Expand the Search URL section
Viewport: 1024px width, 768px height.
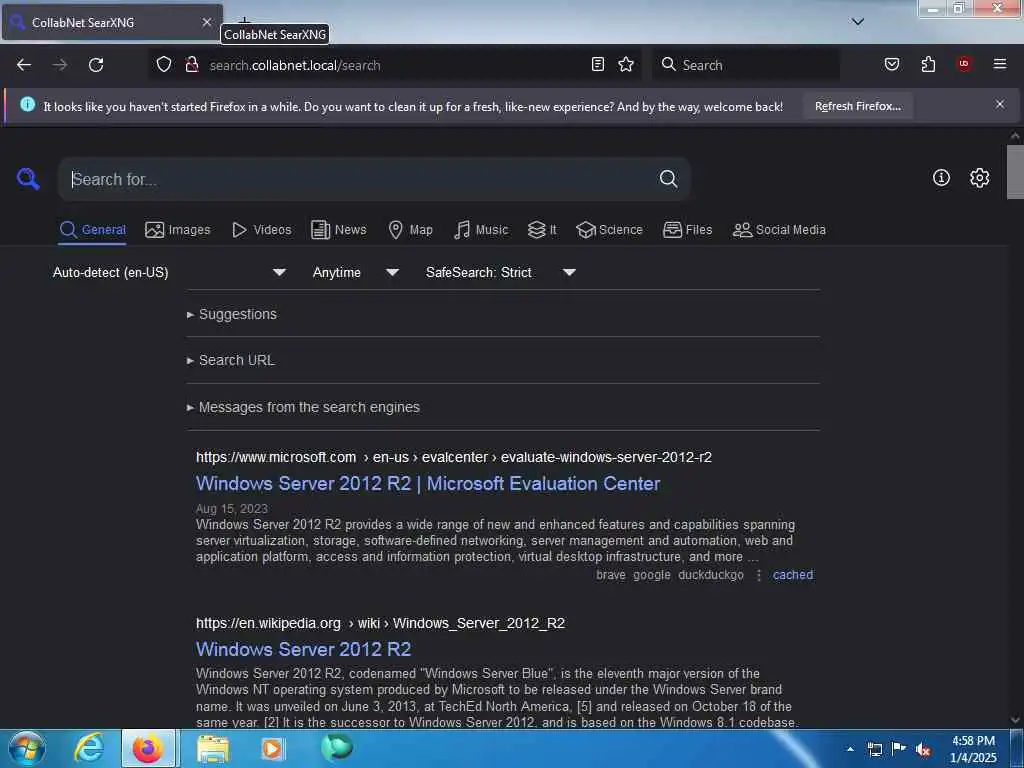coord(231,360)
